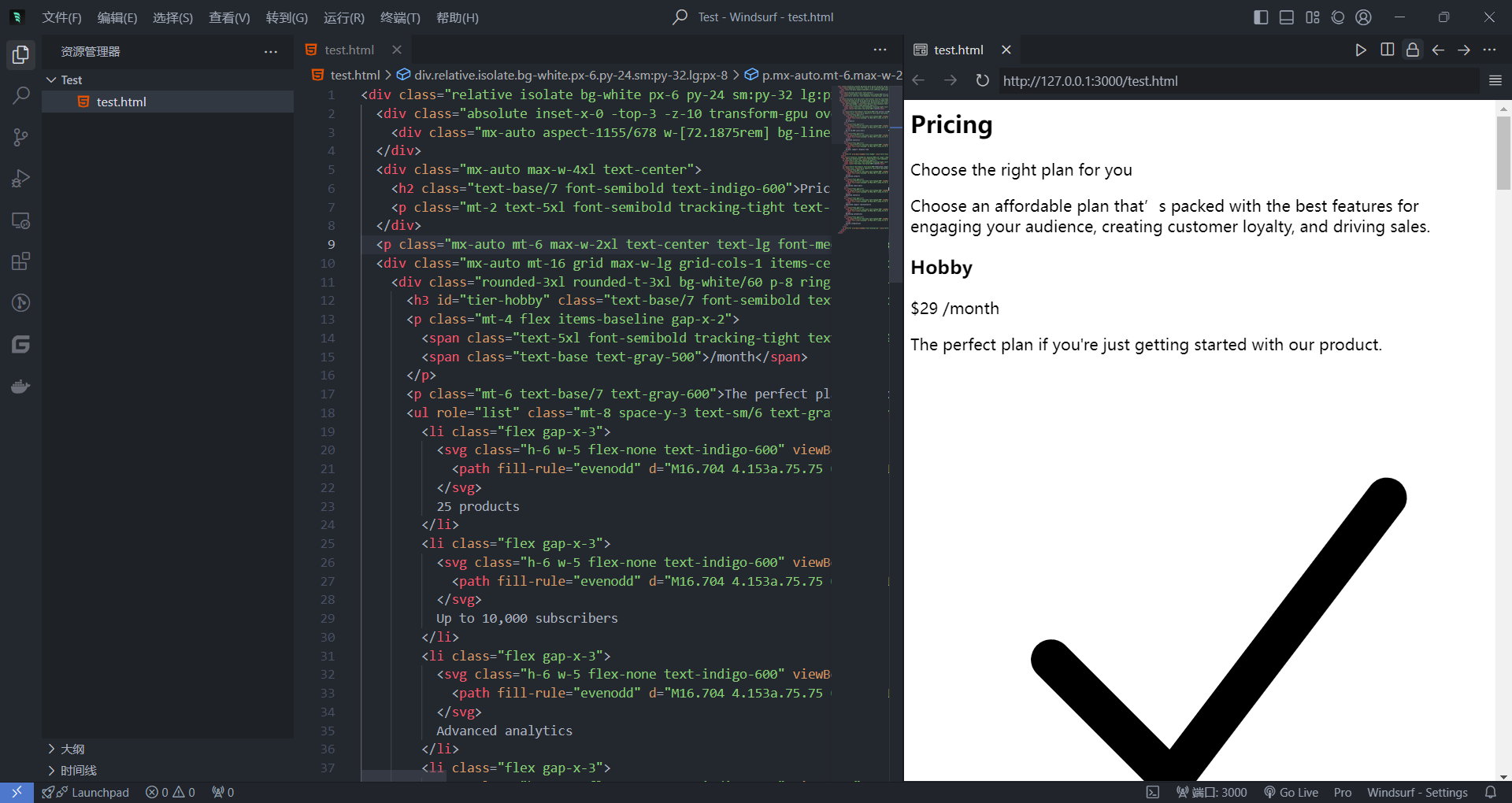Open the Docker view in activity bar

click(x=21, y=387)
